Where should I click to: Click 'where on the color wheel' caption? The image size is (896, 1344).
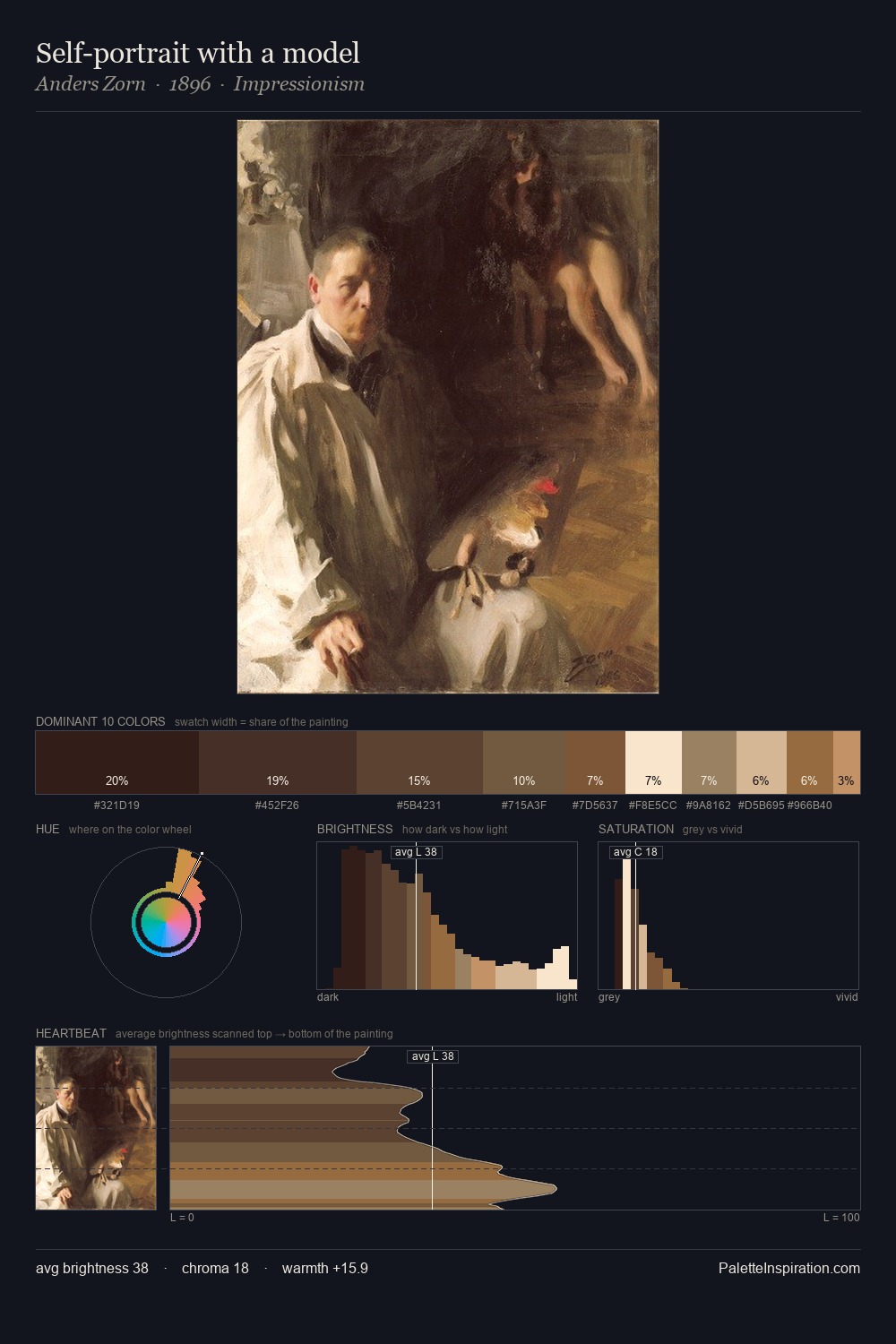coord(130,829)
